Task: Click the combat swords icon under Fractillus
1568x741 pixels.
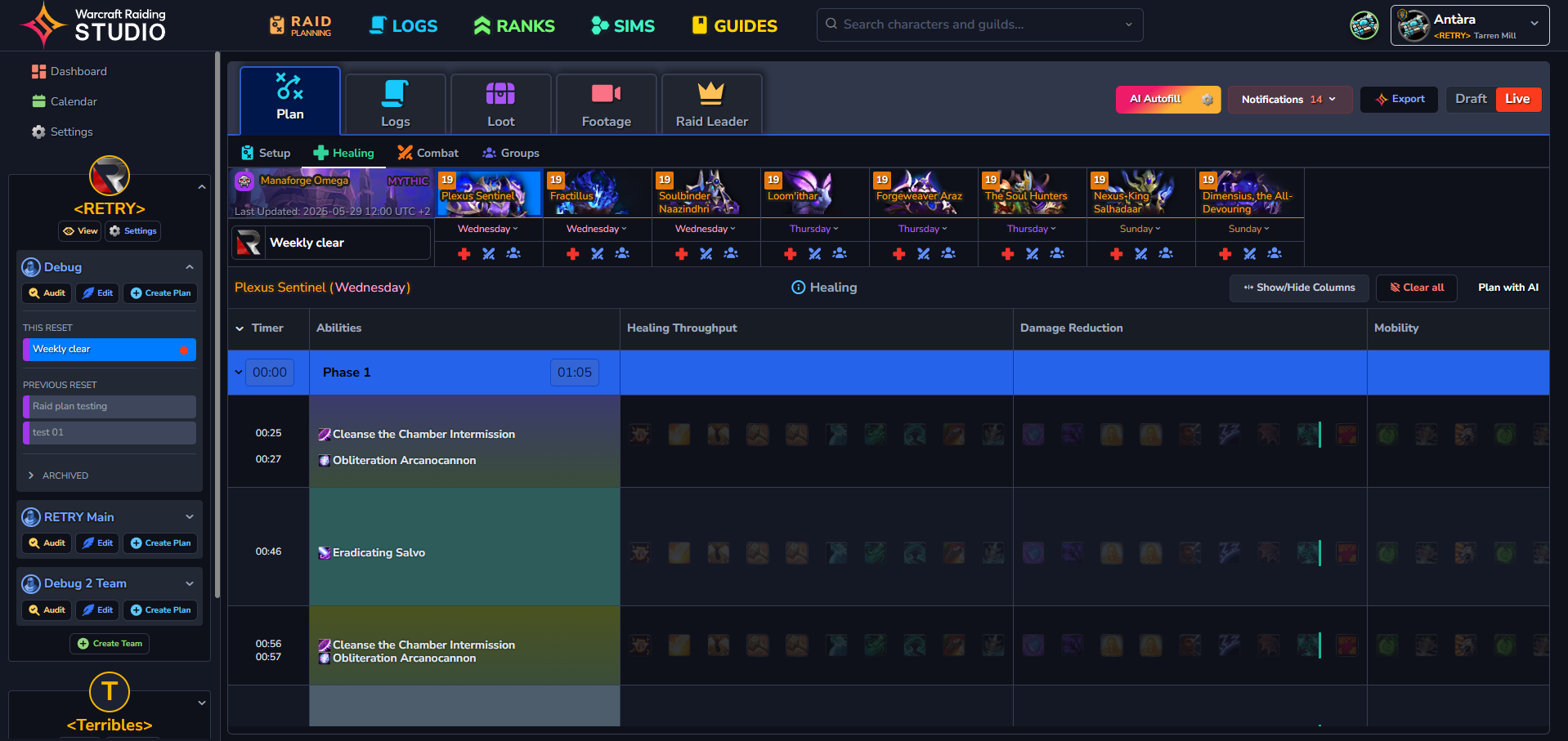Action: tap(598, 254)
